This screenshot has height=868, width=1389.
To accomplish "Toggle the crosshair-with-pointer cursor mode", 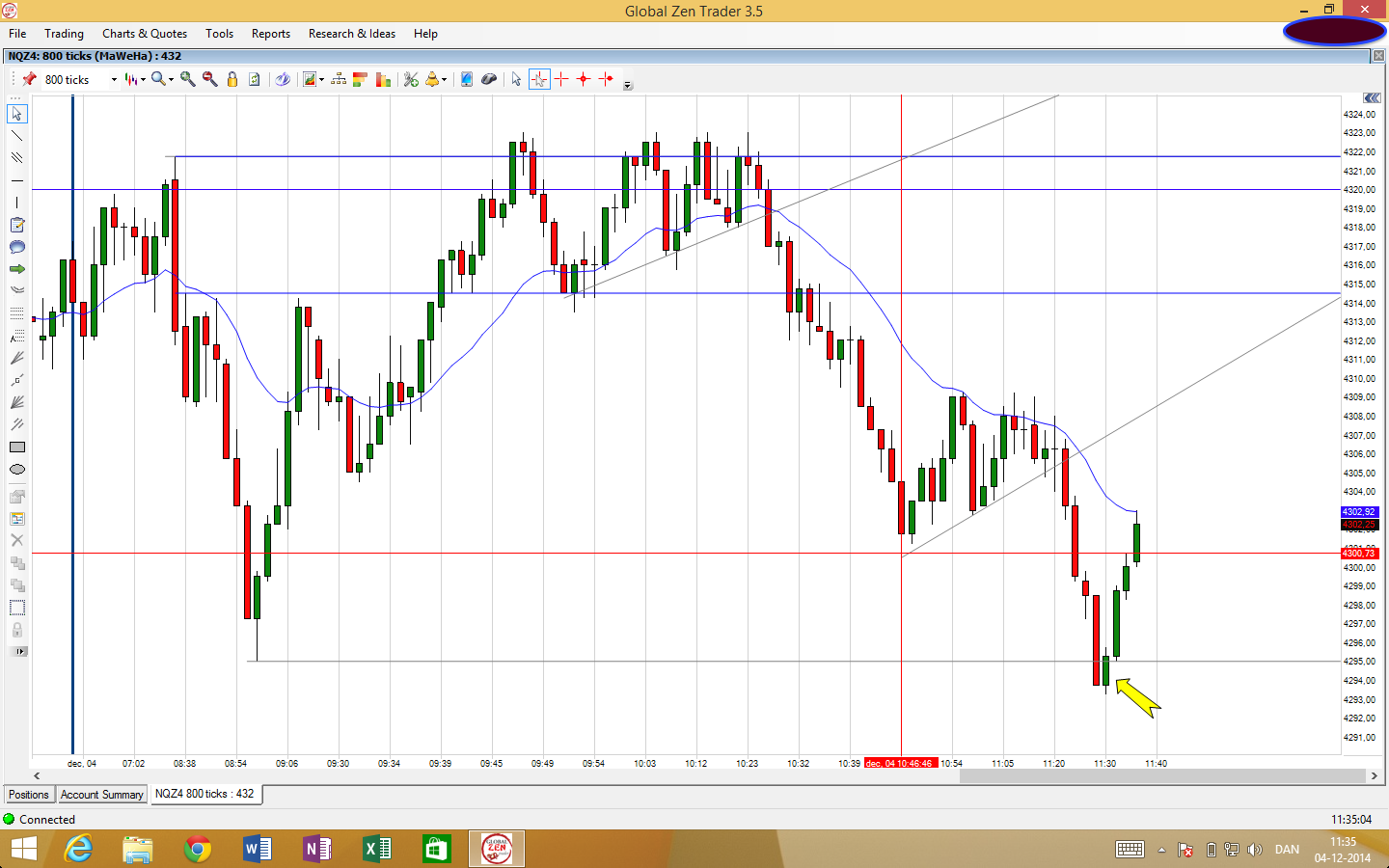I will point(539,79).
